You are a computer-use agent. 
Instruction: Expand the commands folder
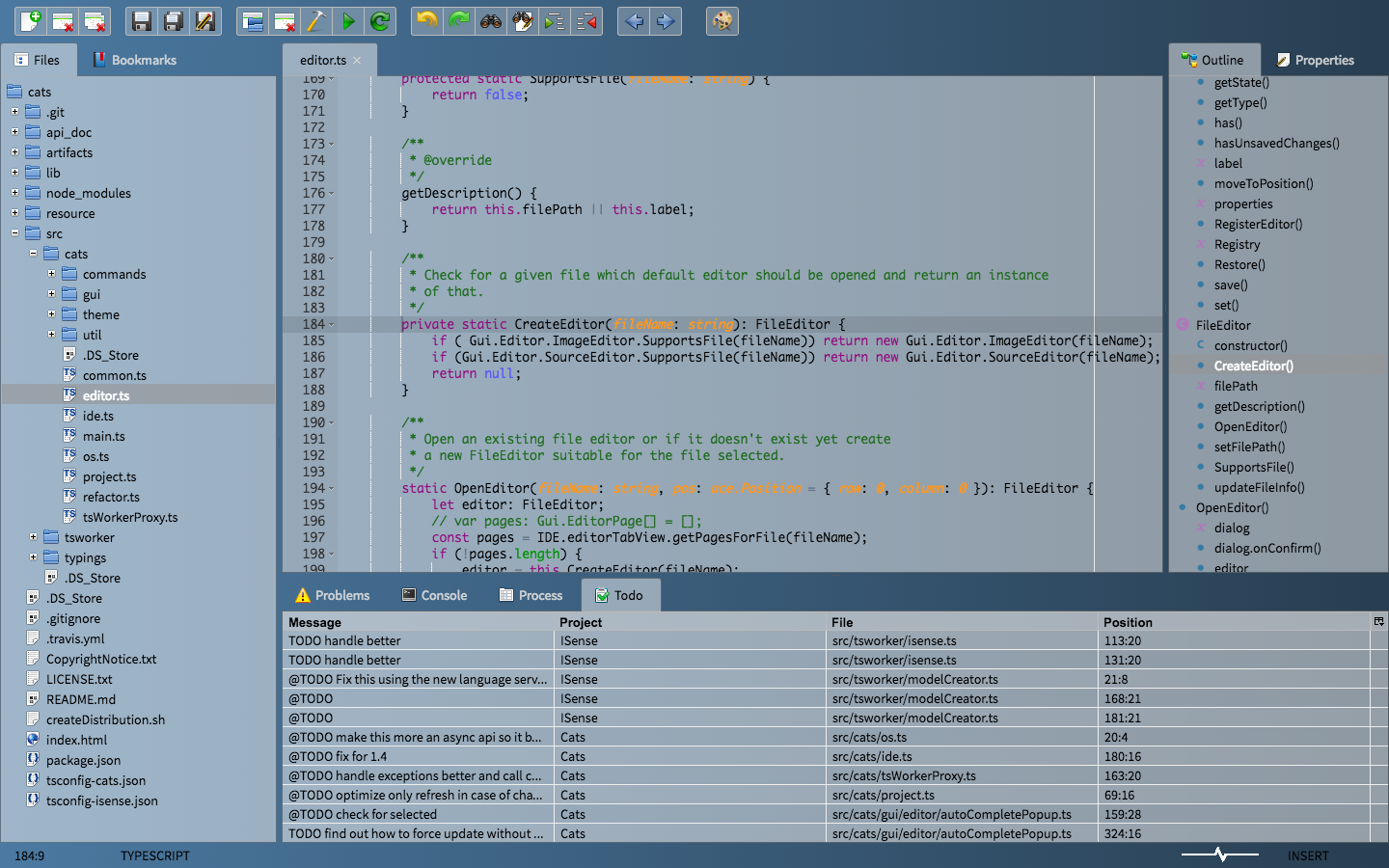tap(51, 274)
